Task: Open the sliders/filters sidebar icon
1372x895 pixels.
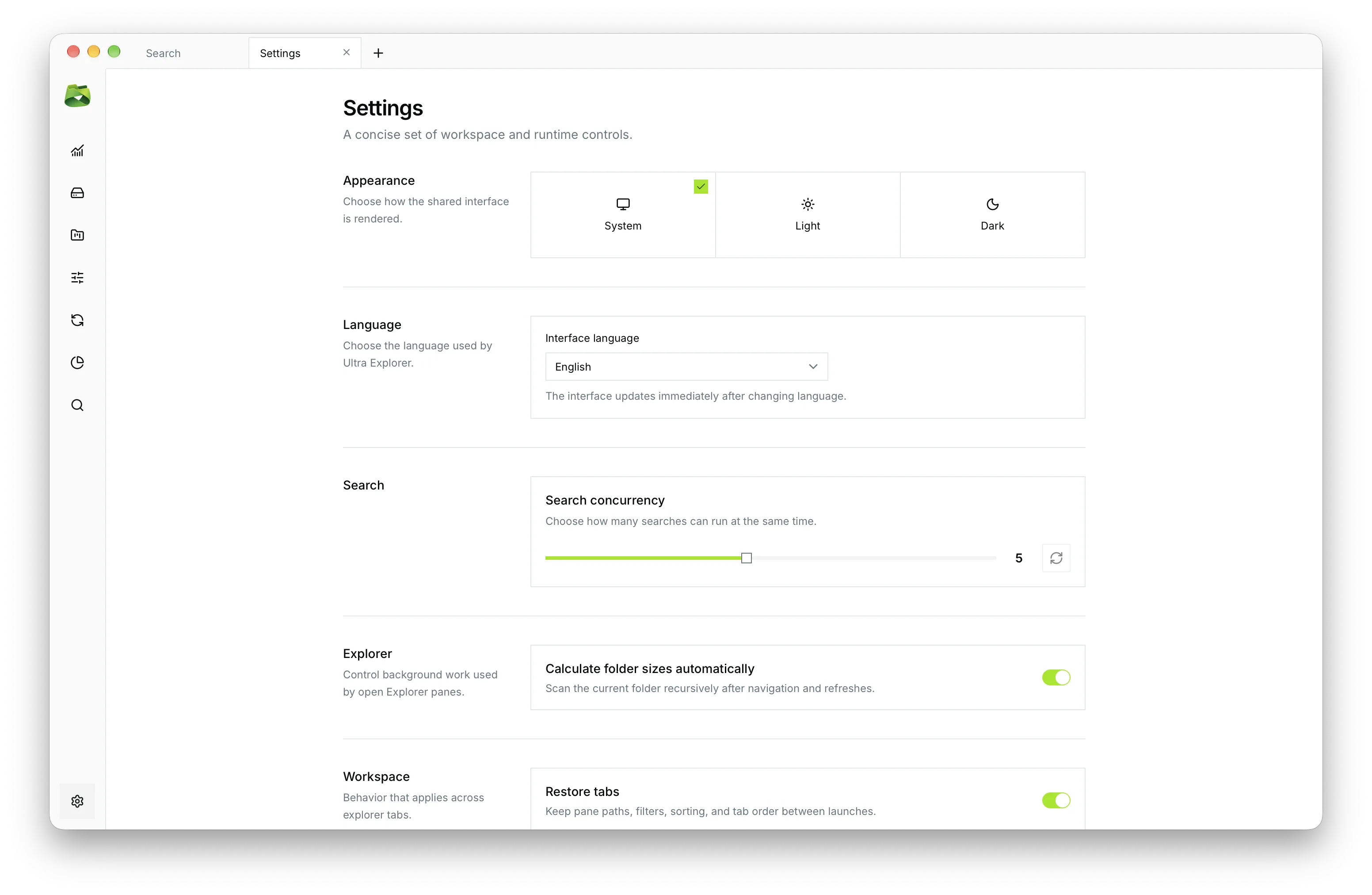Action: tap(77, 277)
